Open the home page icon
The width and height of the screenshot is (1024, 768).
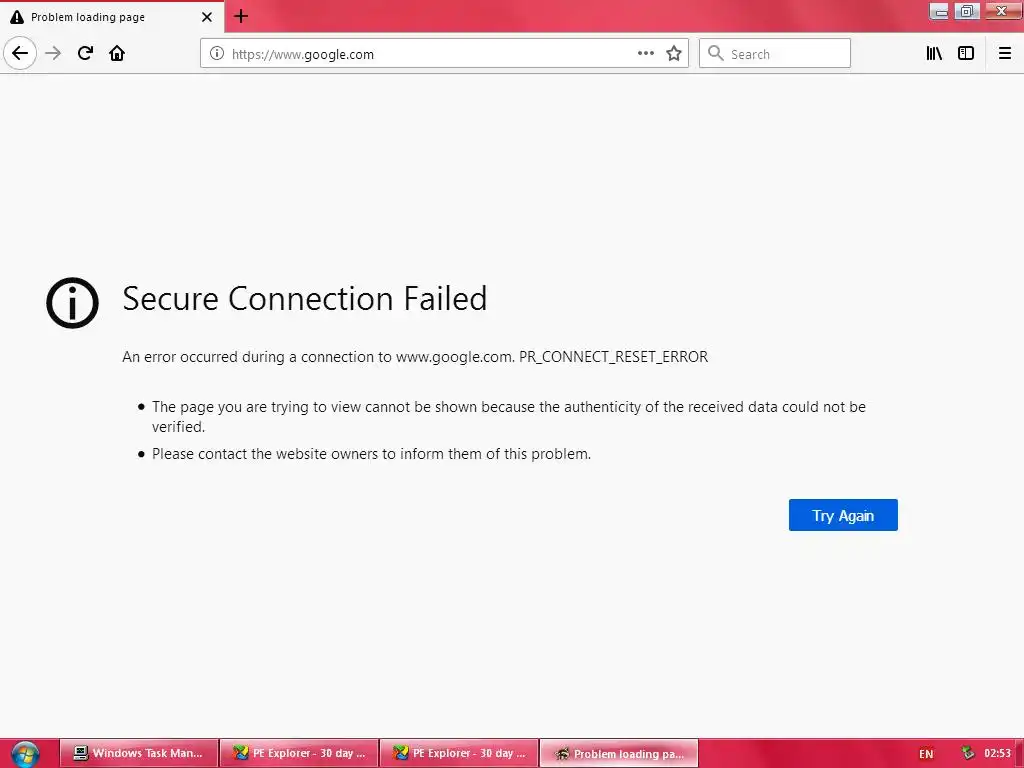(117, 53)
